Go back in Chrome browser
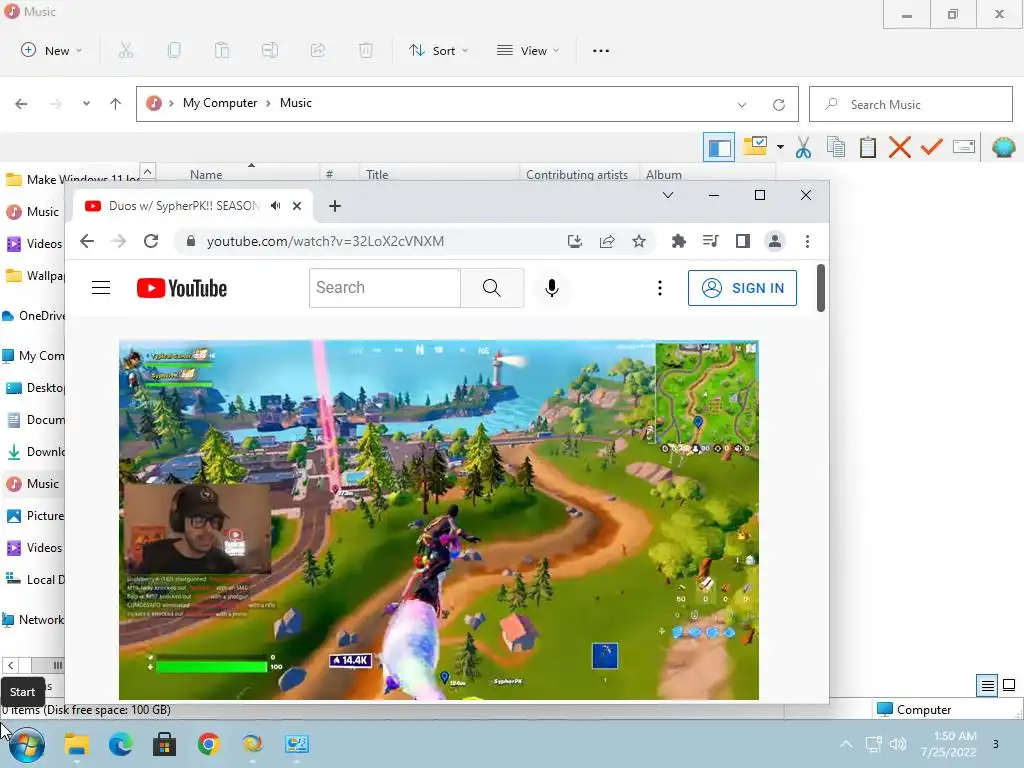Viewport: 1024px width, 768px height. coord(87,241)
